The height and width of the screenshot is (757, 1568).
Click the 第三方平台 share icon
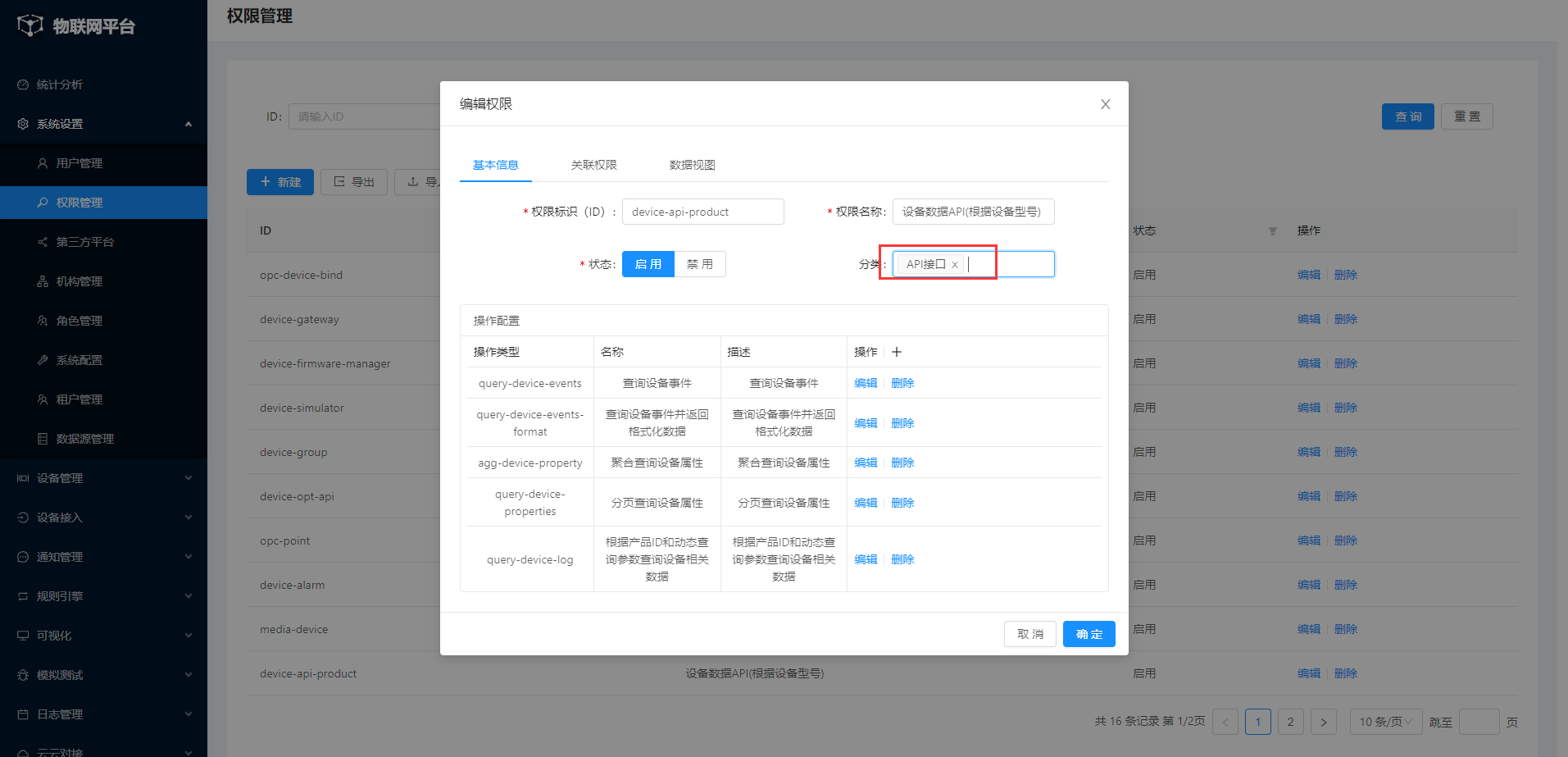pos(43,242)
